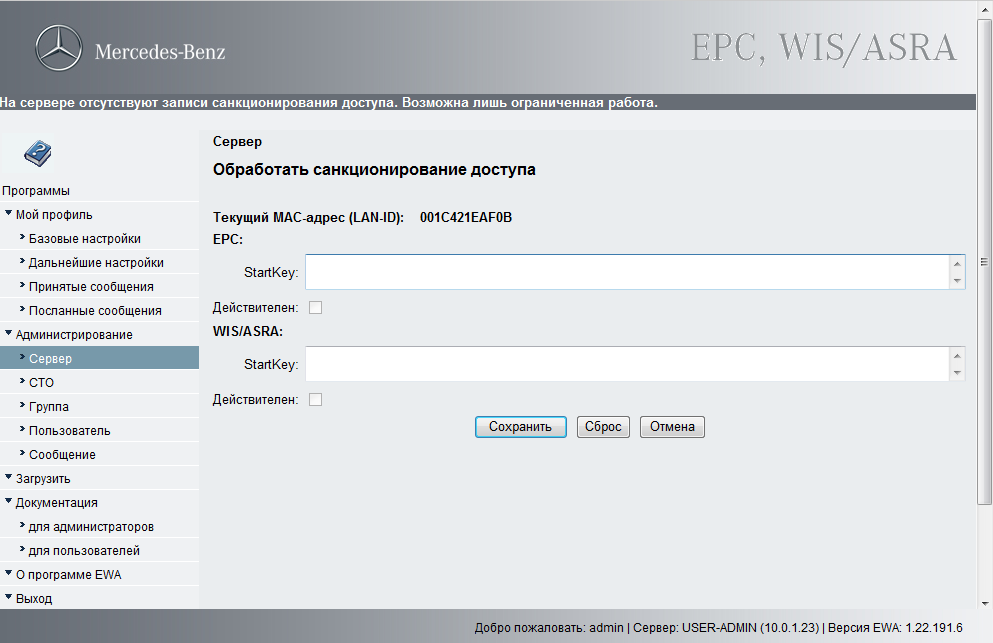
Task: Click the access authorization warning banner
Action: (488, 103)
